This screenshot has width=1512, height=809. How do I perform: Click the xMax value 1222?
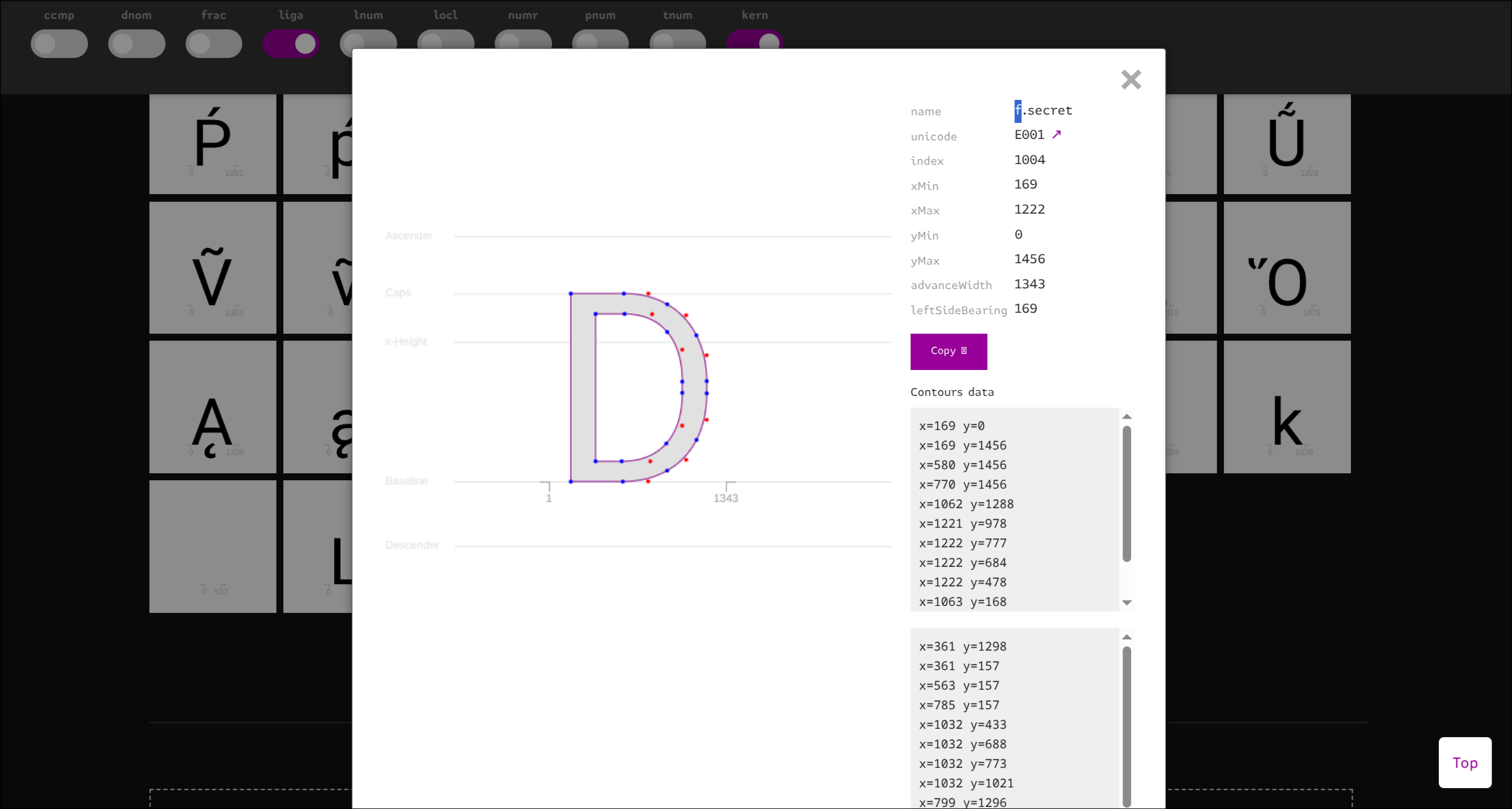1030,209
